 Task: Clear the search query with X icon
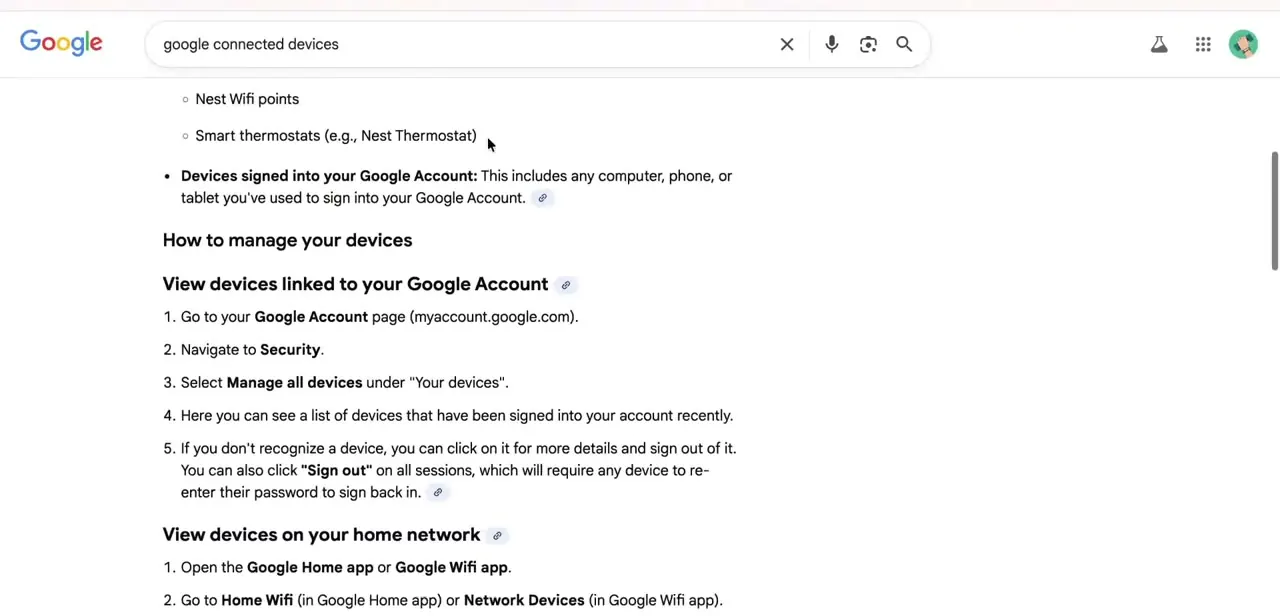[787, 44]
